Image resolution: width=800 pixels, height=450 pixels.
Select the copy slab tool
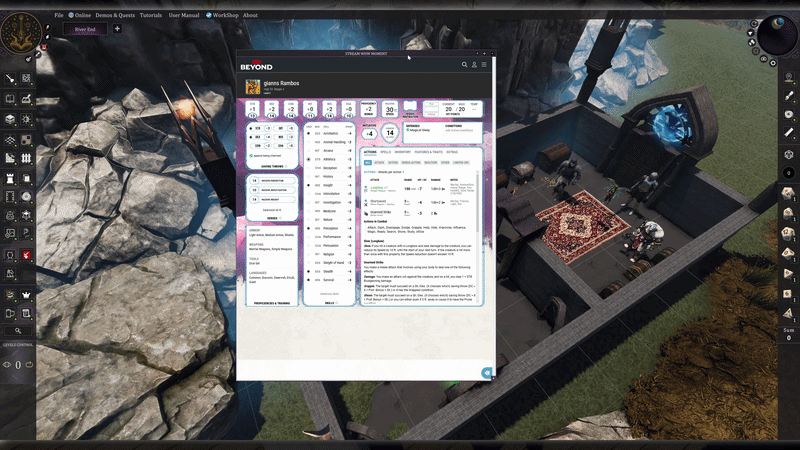click(26, 178)
